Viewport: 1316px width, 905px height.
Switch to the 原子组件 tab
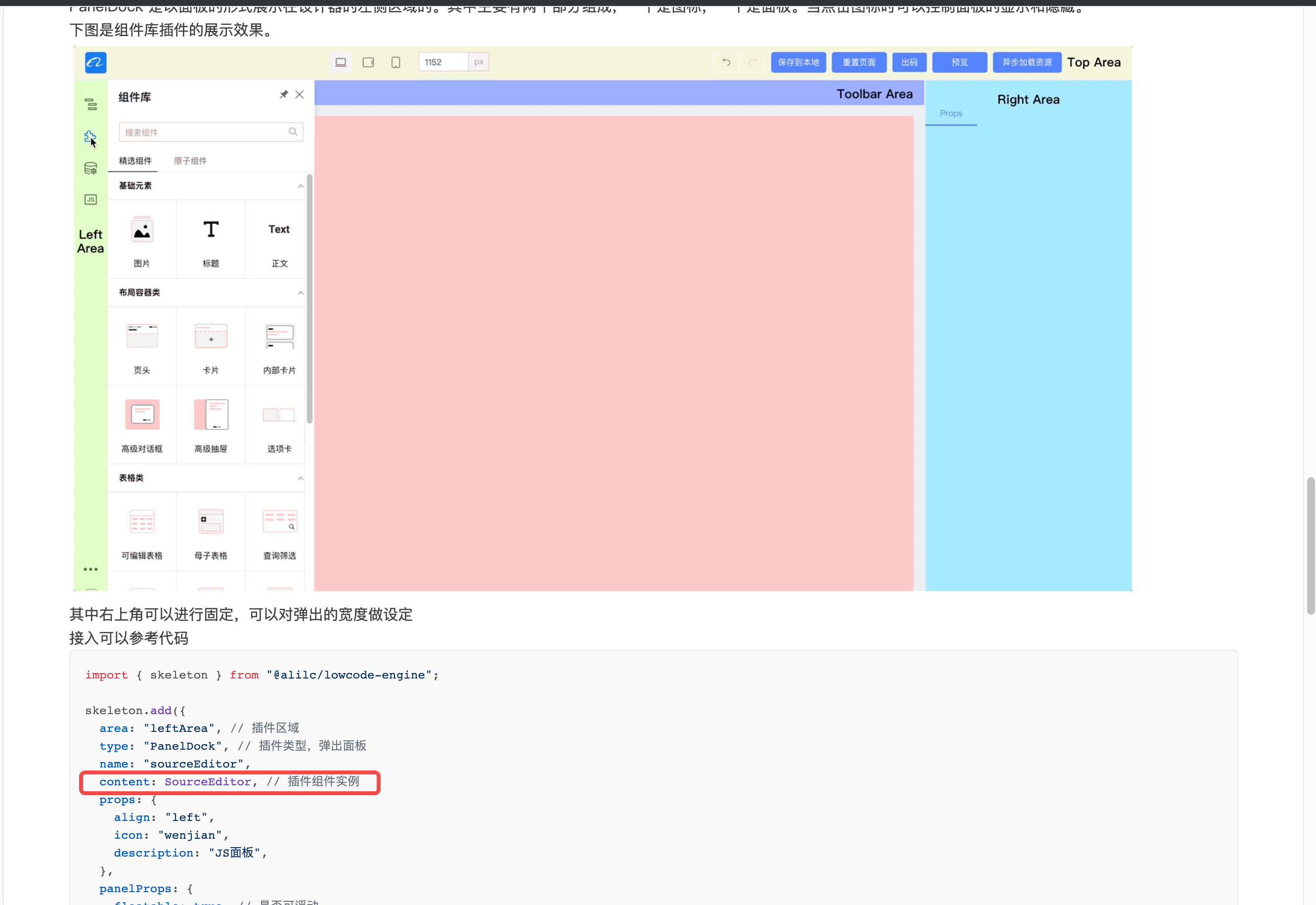[190, 160]
